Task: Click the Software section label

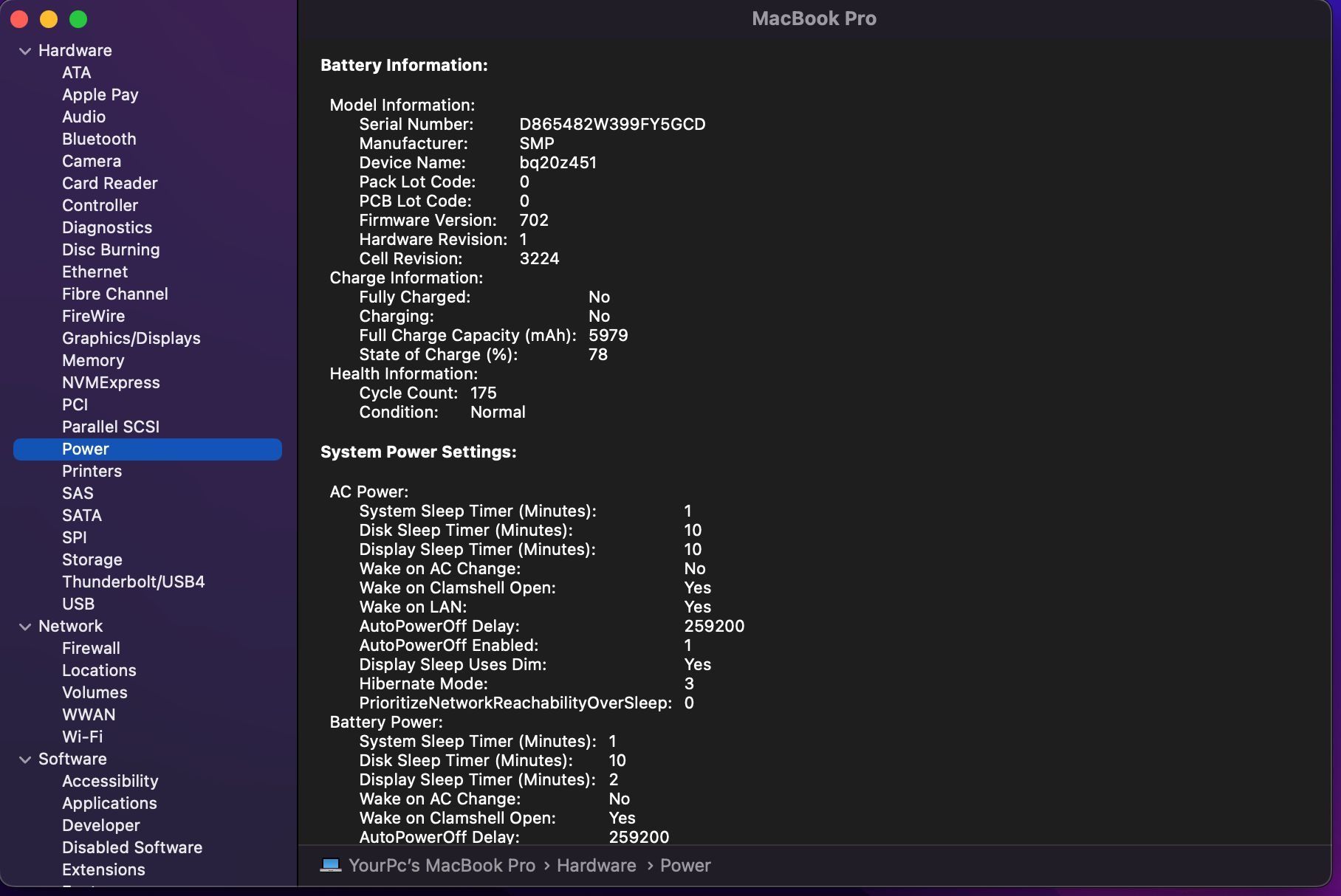Action: [72, 759]
